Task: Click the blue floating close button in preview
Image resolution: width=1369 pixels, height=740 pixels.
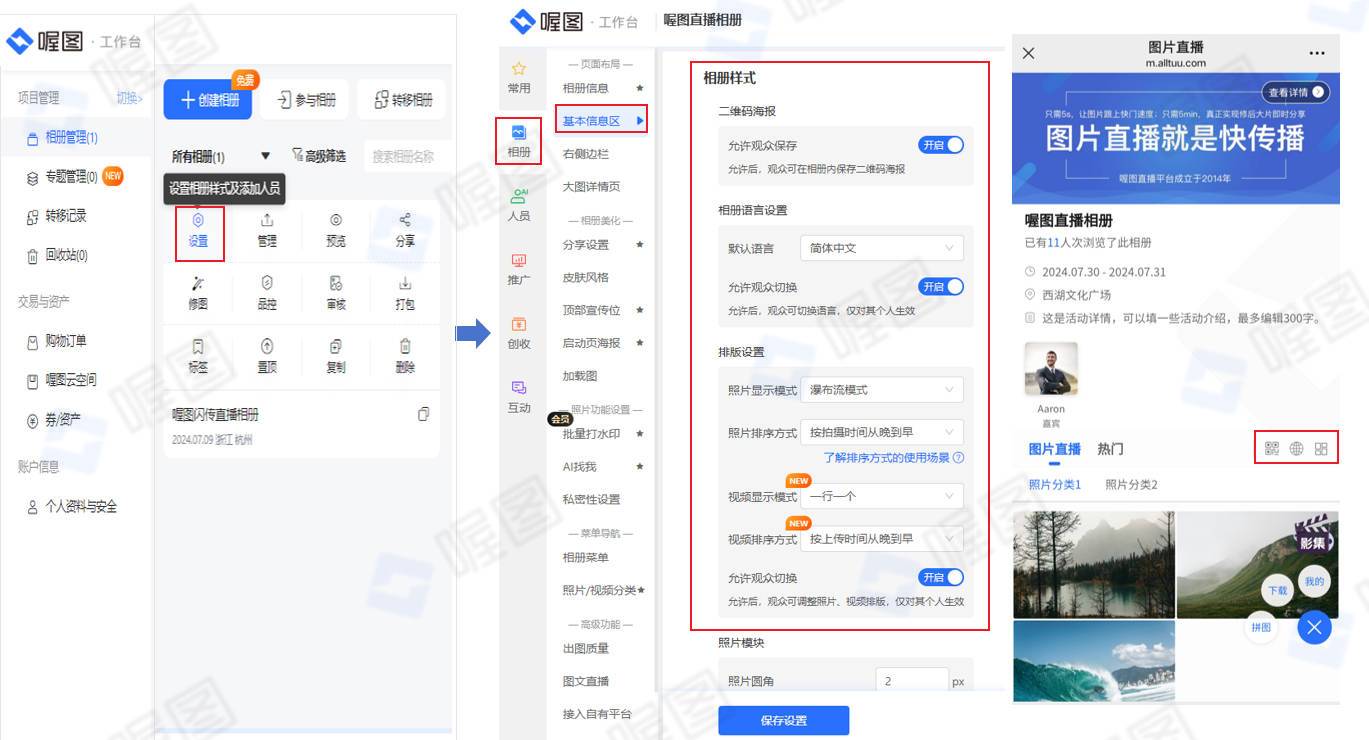Action: [1314, 627]
